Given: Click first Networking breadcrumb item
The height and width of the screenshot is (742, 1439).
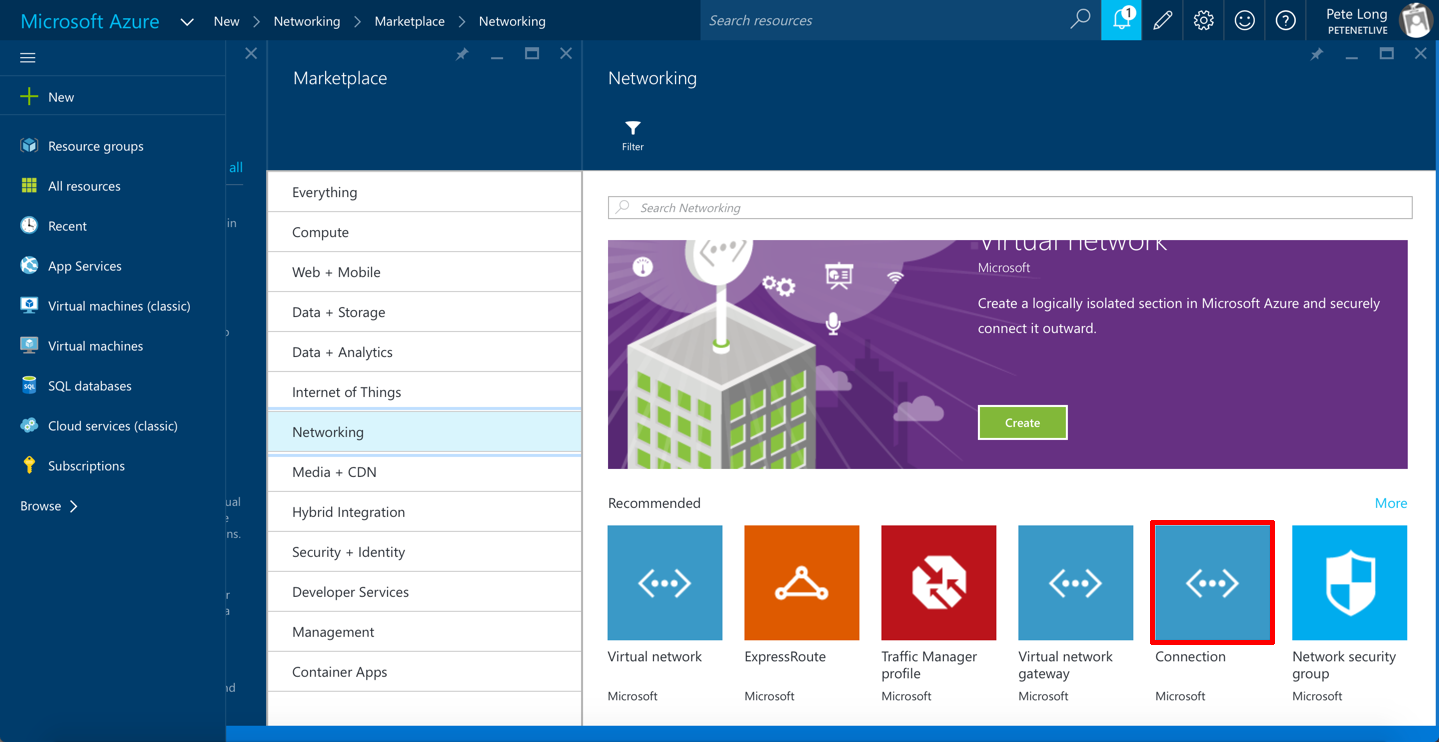Looking at the screenshot, I should (307, 21).
